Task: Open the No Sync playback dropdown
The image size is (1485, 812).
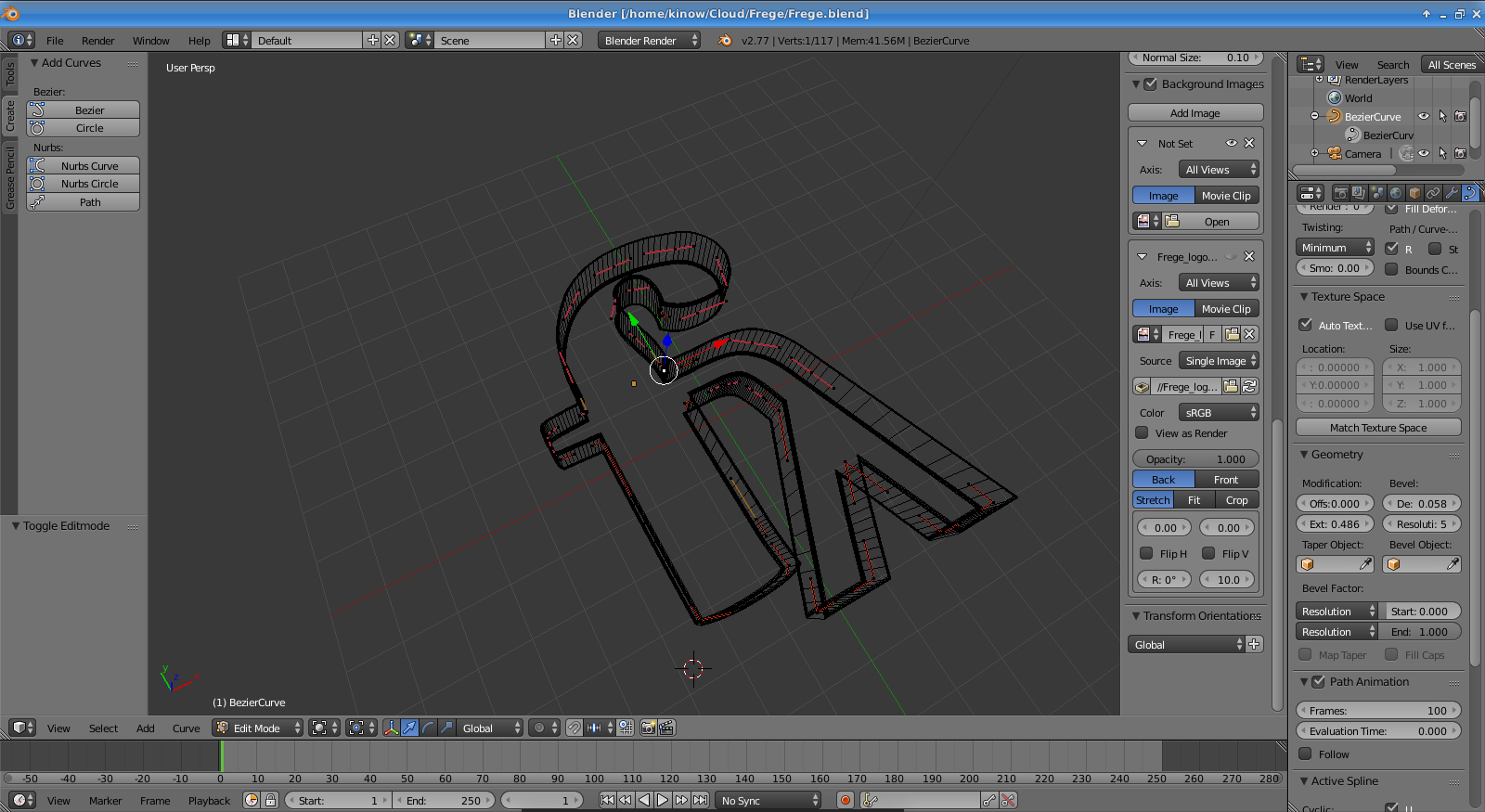Action: click(768, 800)
